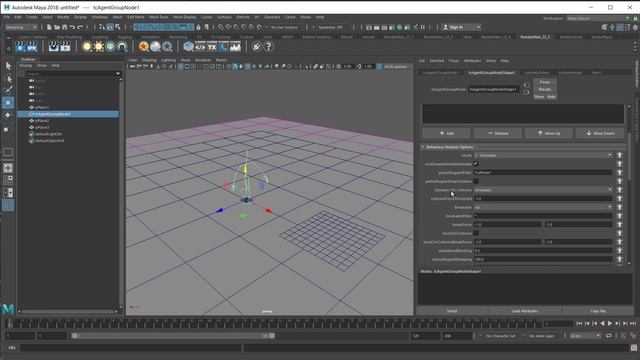640x360 pixels.
Task: Toggle viewport grid display icon
Action: (181, 66)
